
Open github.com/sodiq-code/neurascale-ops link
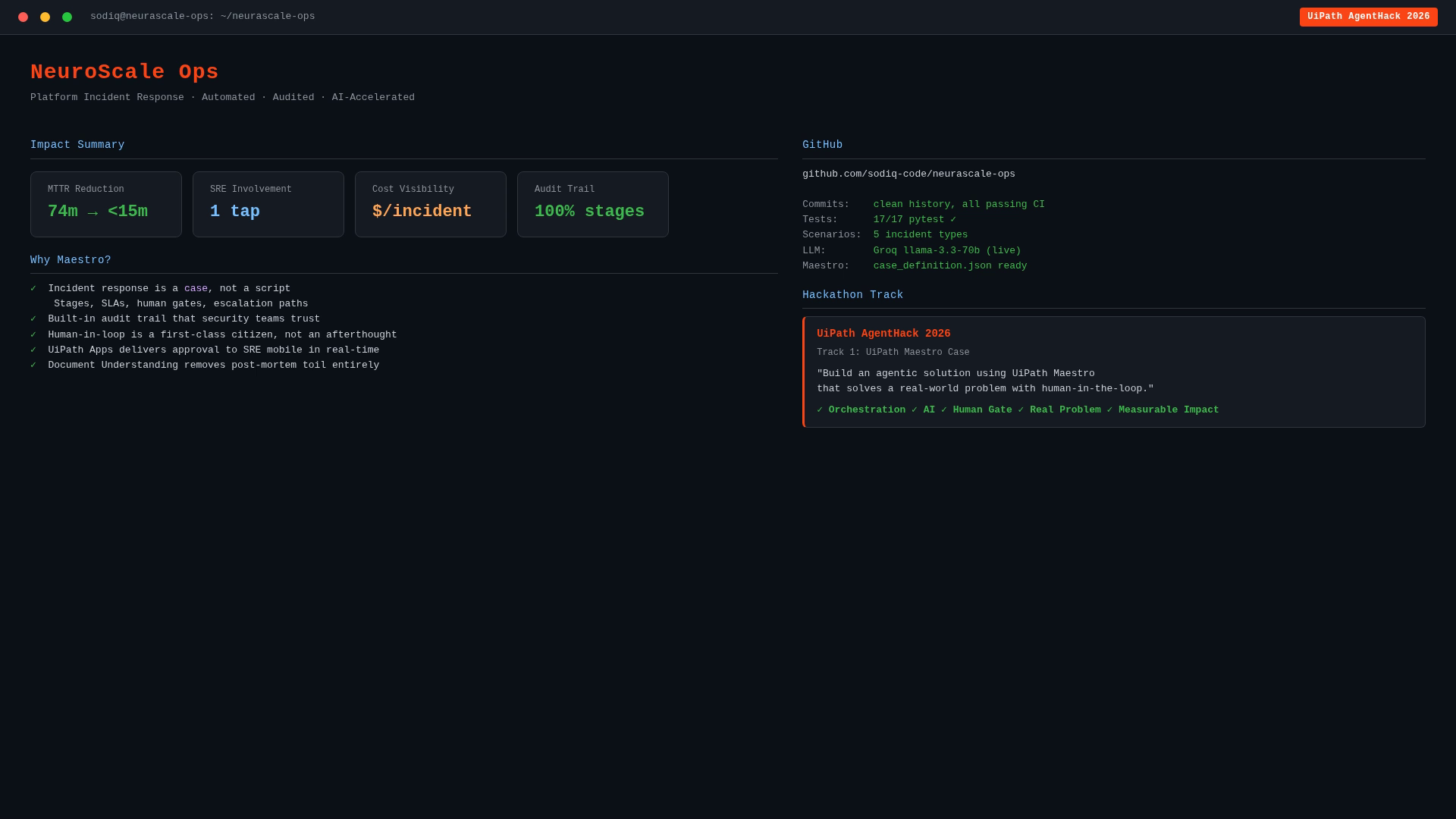tap(908, 174)
